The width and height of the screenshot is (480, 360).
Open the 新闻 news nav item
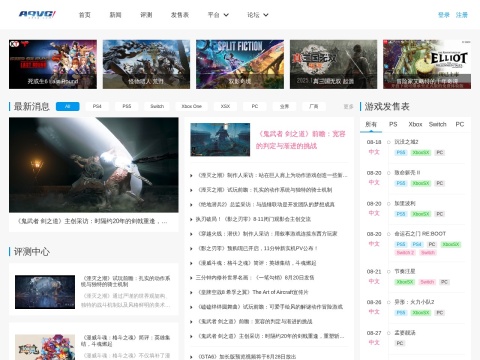click(x=115, y=15)
